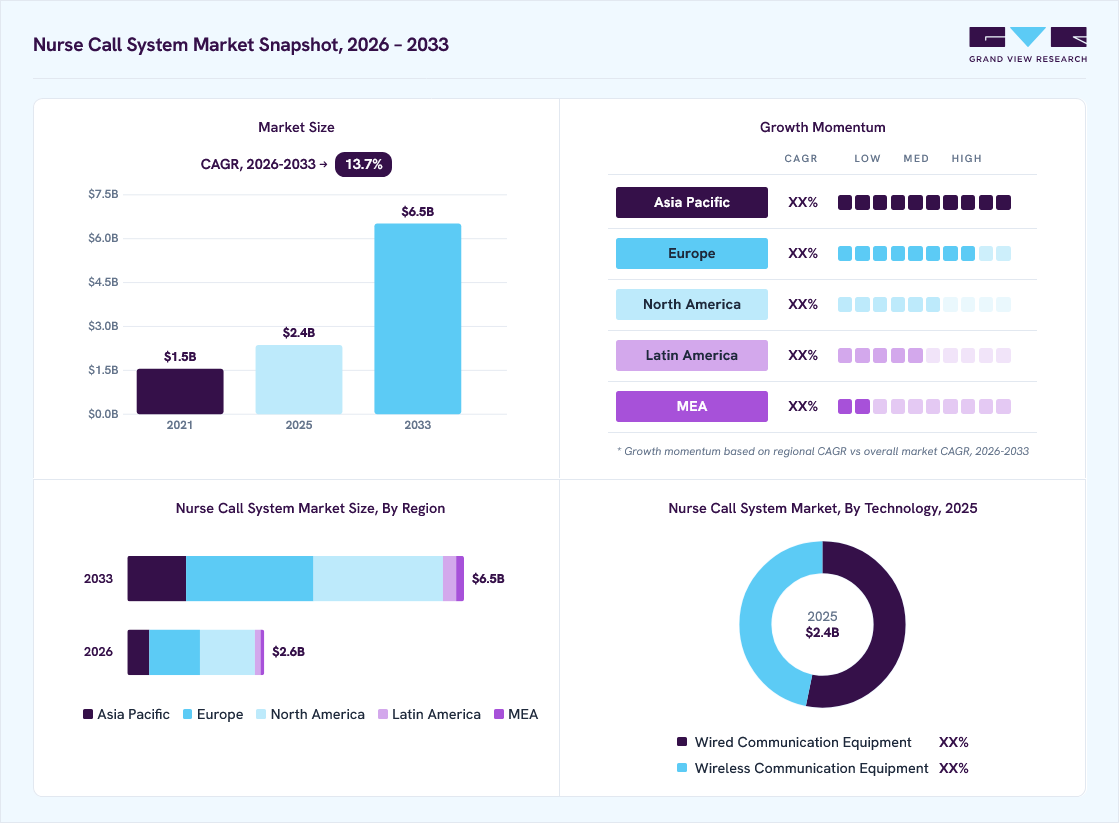Select the North America region label
Viewport: 1120px width, 823px height.
pos(691,304)
